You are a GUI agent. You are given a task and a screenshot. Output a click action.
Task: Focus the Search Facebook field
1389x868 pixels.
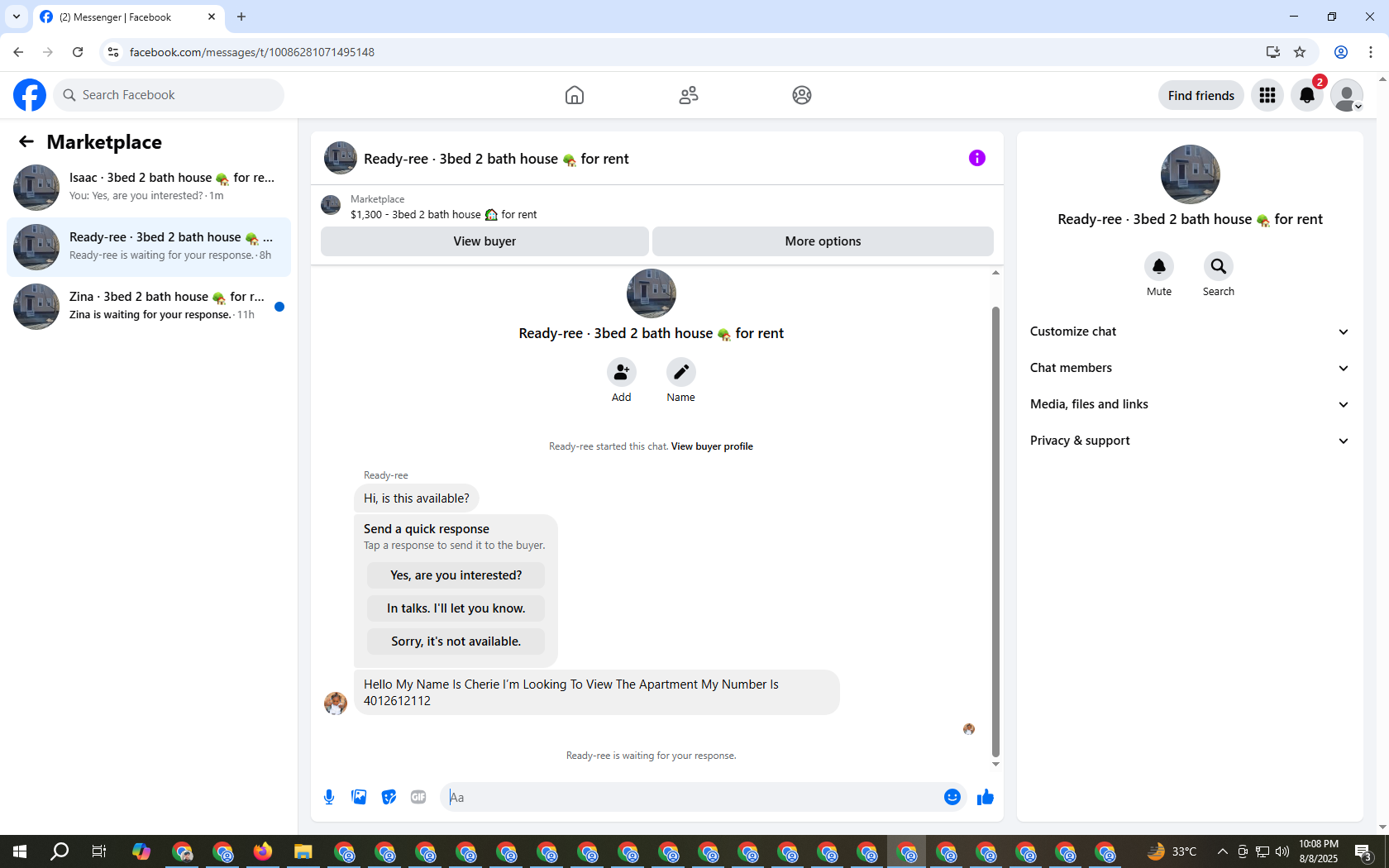pyautogui.click(x=169, y=95)
